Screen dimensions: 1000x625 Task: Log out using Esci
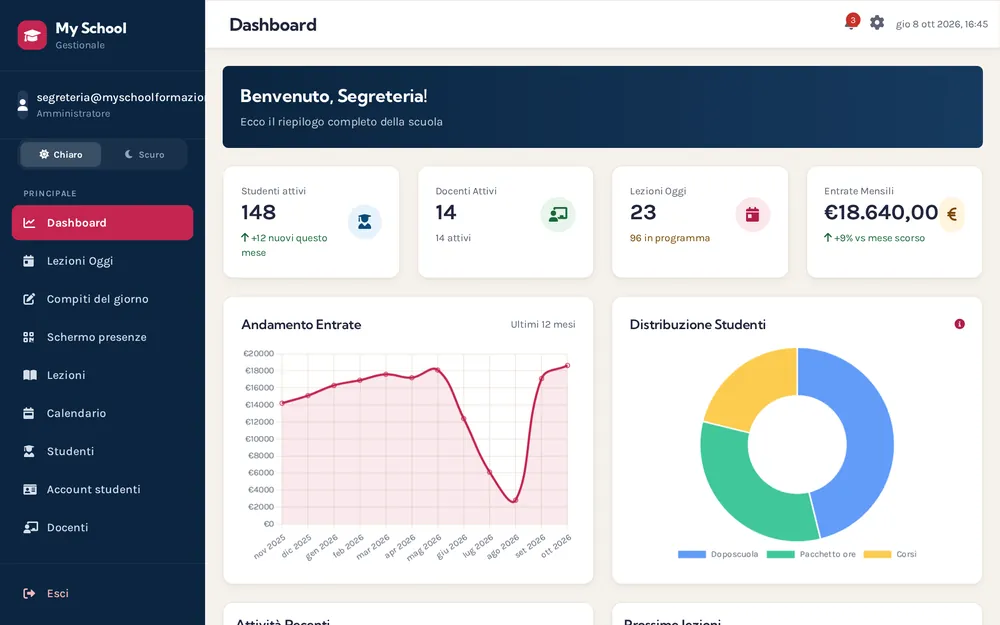pyautogui.click(x=102, y=594)
